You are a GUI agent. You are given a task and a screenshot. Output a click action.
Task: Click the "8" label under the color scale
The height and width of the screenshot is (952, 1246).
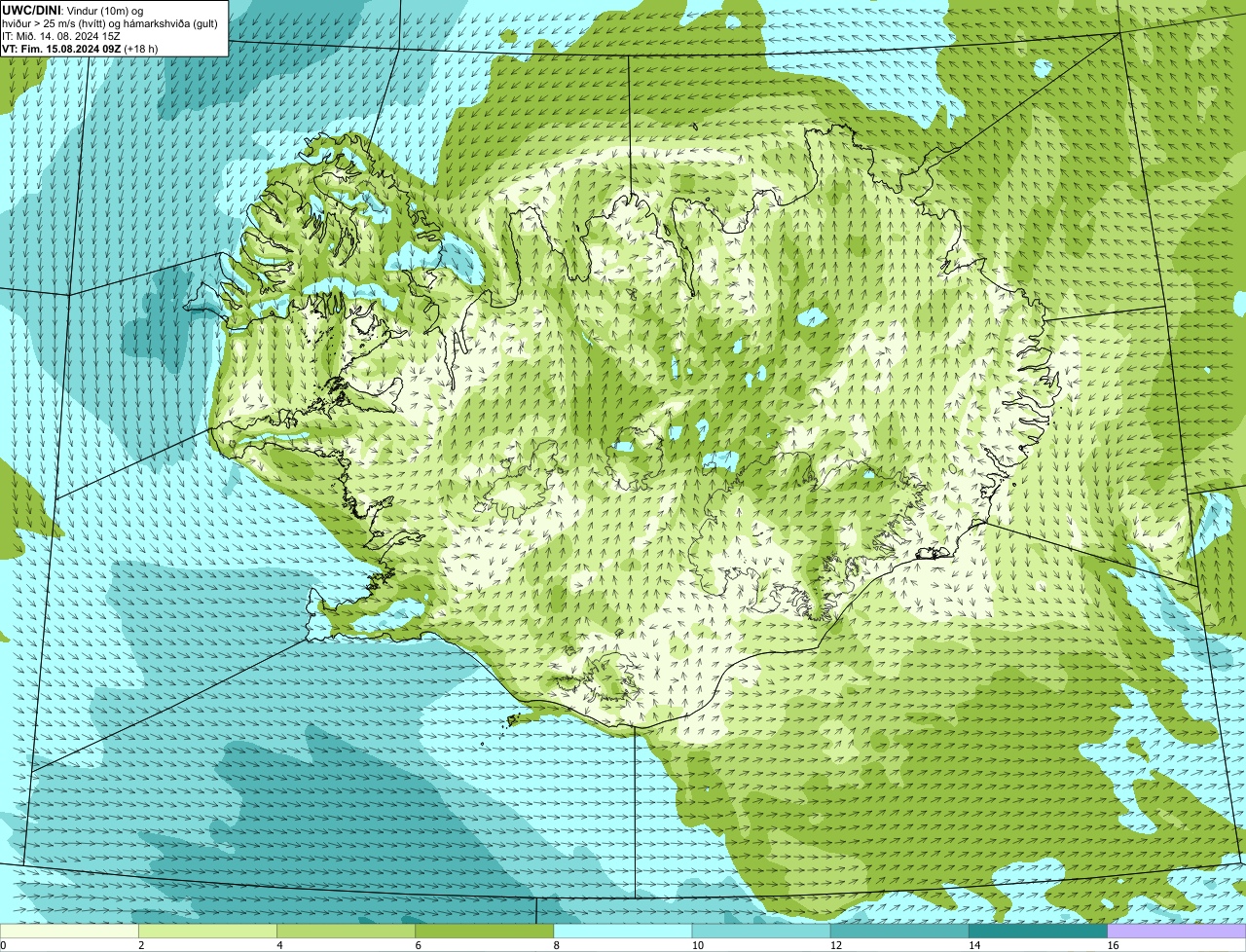tap(557, 945)
